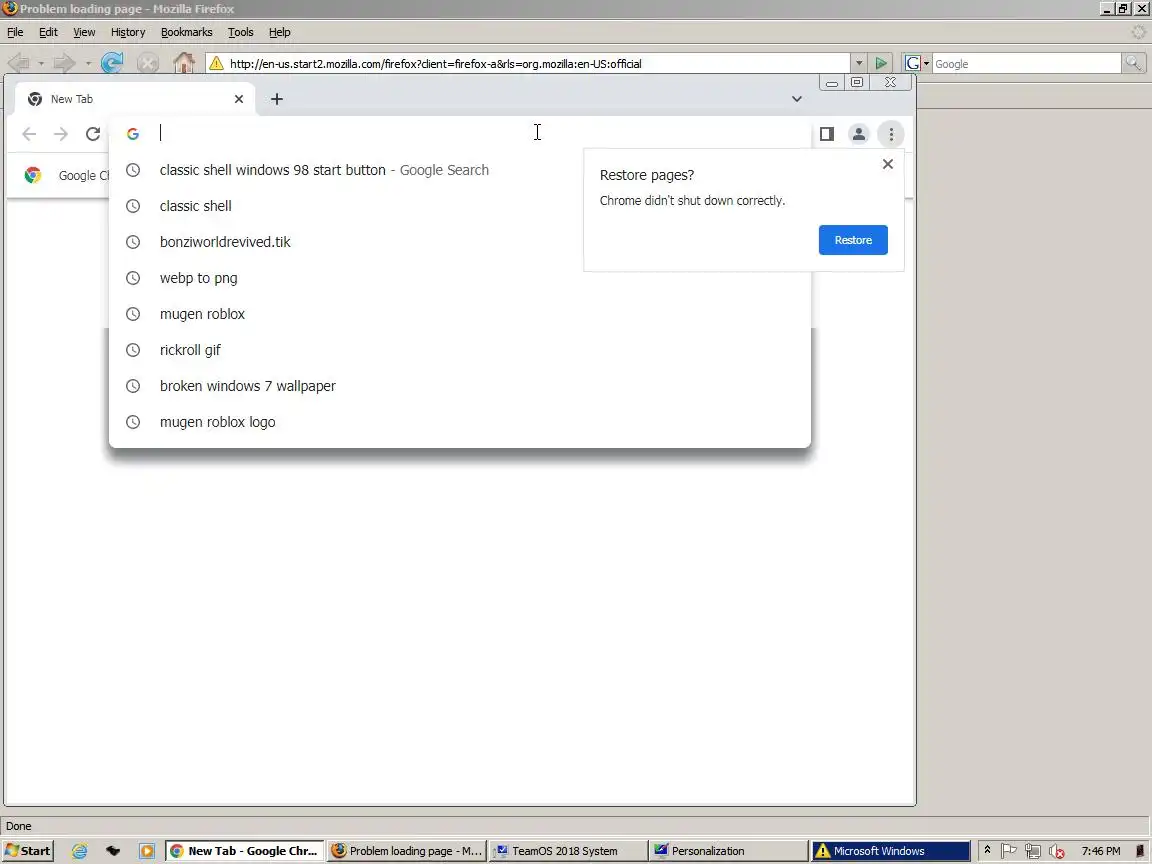Go forward using Firefox forward arrow
The height and width of the screenshot is (864, 1152).
pos(65,63)
